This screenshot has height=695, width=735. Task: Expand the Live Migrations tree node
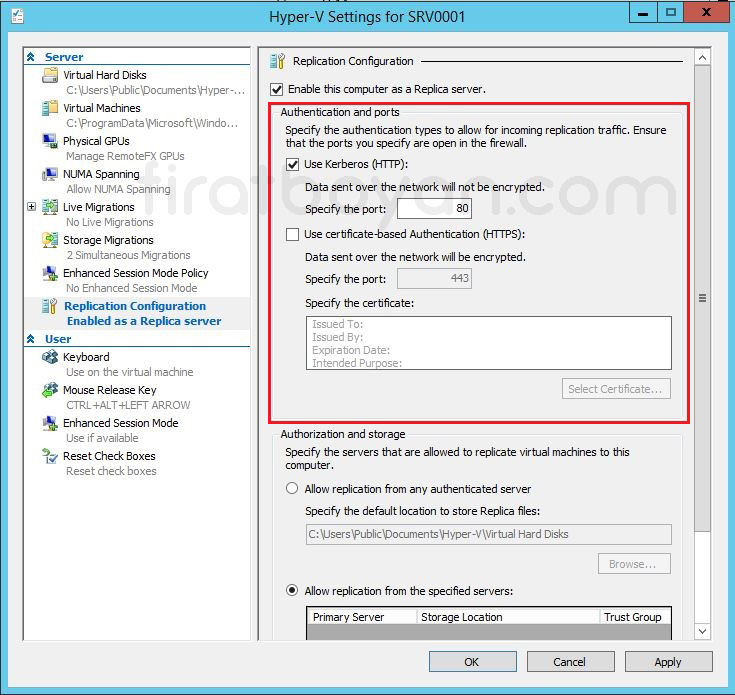(31, 207)
